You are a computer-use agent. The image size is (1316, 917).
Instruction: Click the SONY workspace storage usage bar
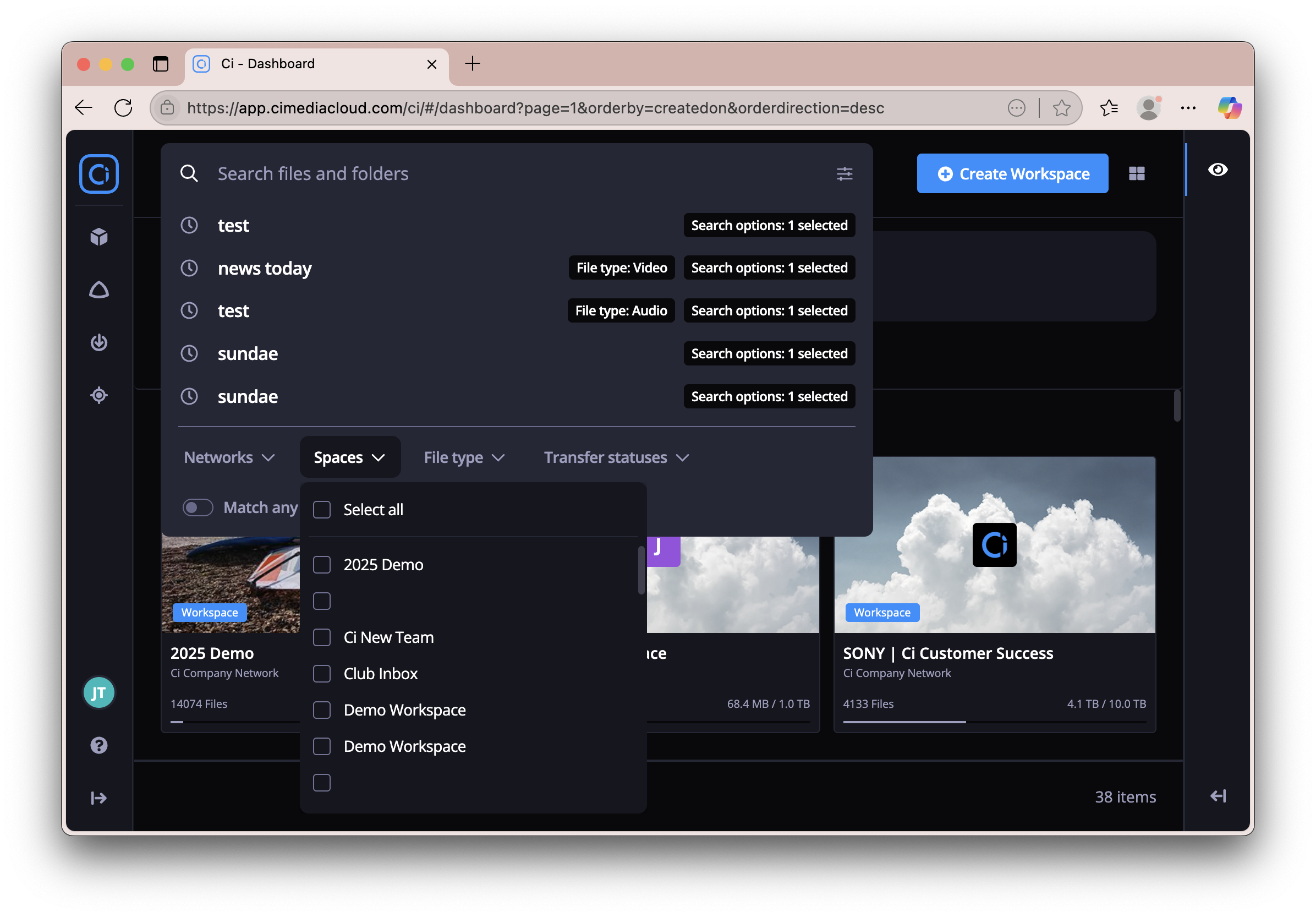pos(994,722)
